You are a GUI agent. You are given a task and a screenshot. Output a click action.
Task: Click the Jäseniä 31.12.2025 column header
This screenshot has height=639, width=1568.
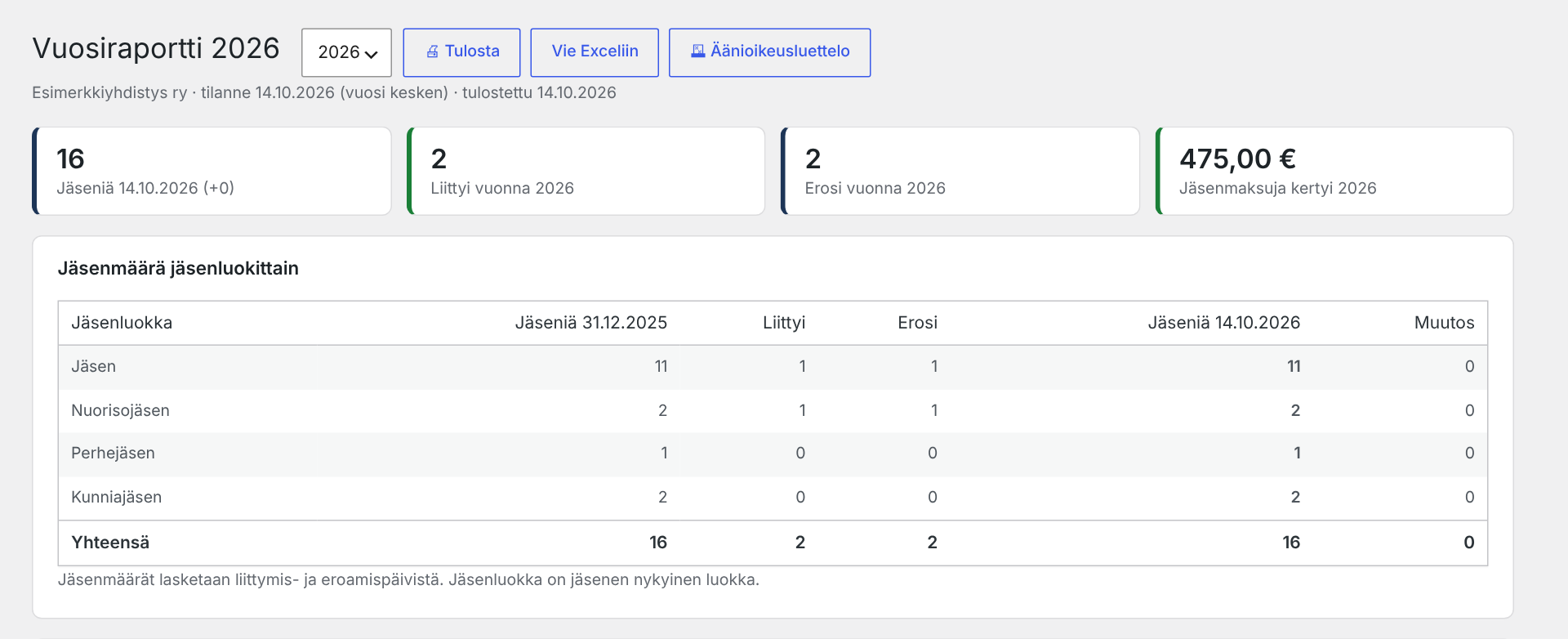click(591, 323)
